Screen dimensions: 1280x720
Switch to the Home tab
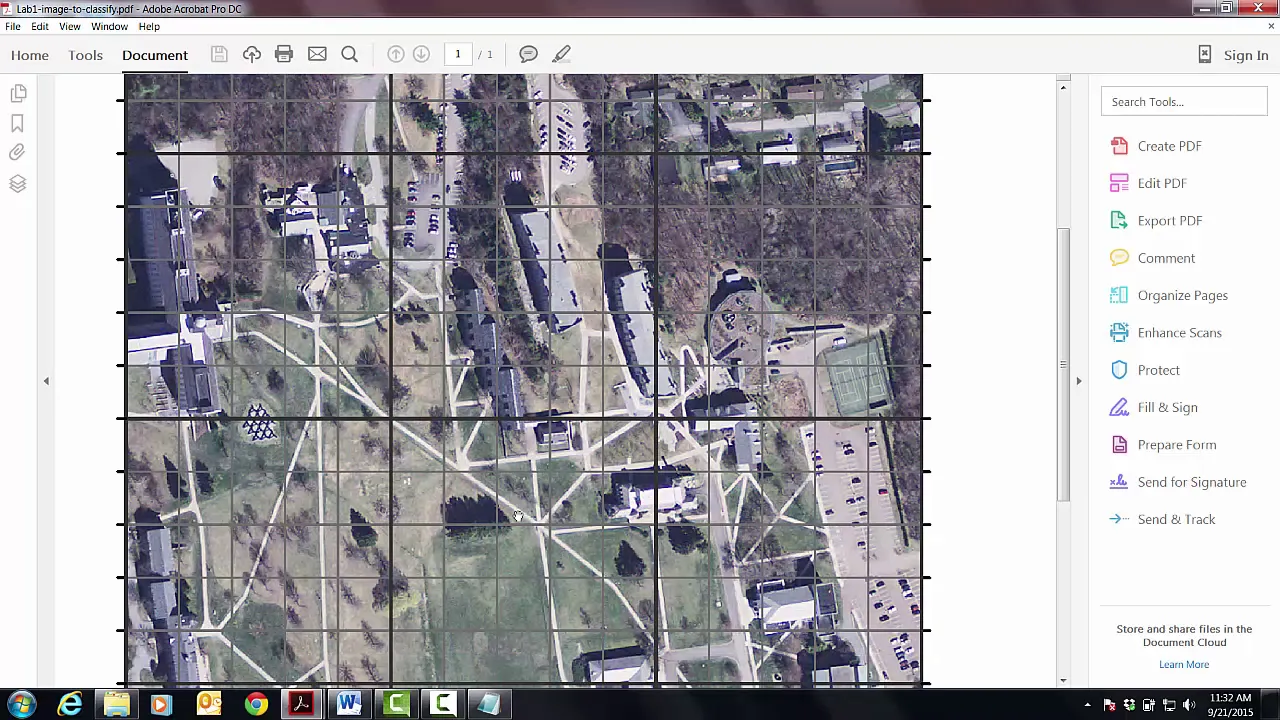pos(30,55)
